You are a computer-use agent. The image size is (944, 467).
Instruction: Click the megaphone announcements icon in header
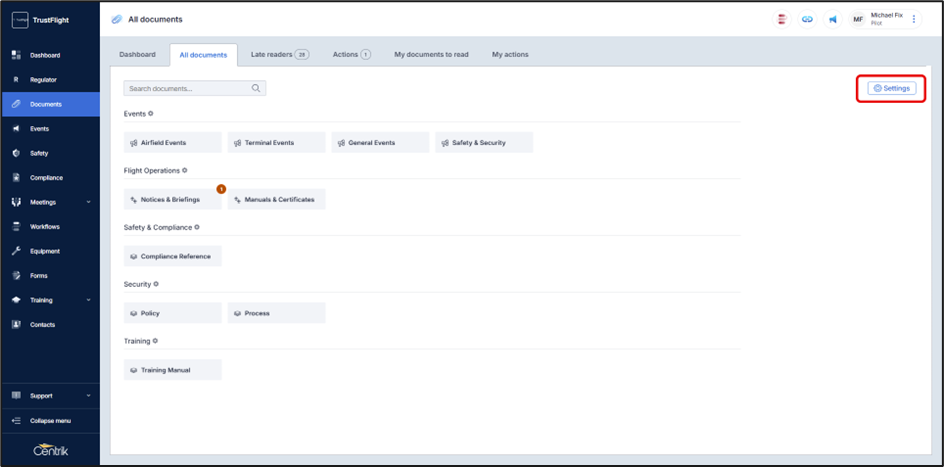832,19
